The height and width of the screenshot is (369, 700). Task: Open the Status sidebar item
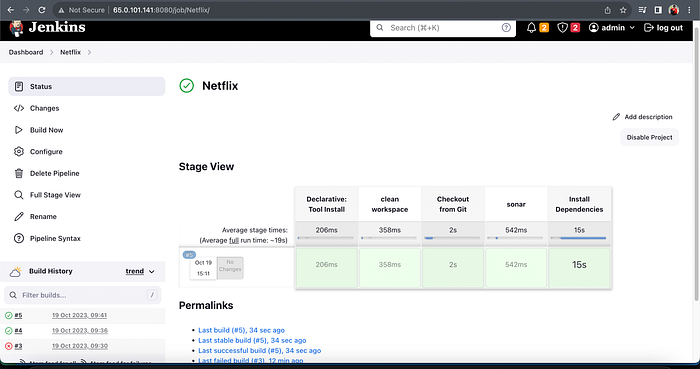coord(87,86)
